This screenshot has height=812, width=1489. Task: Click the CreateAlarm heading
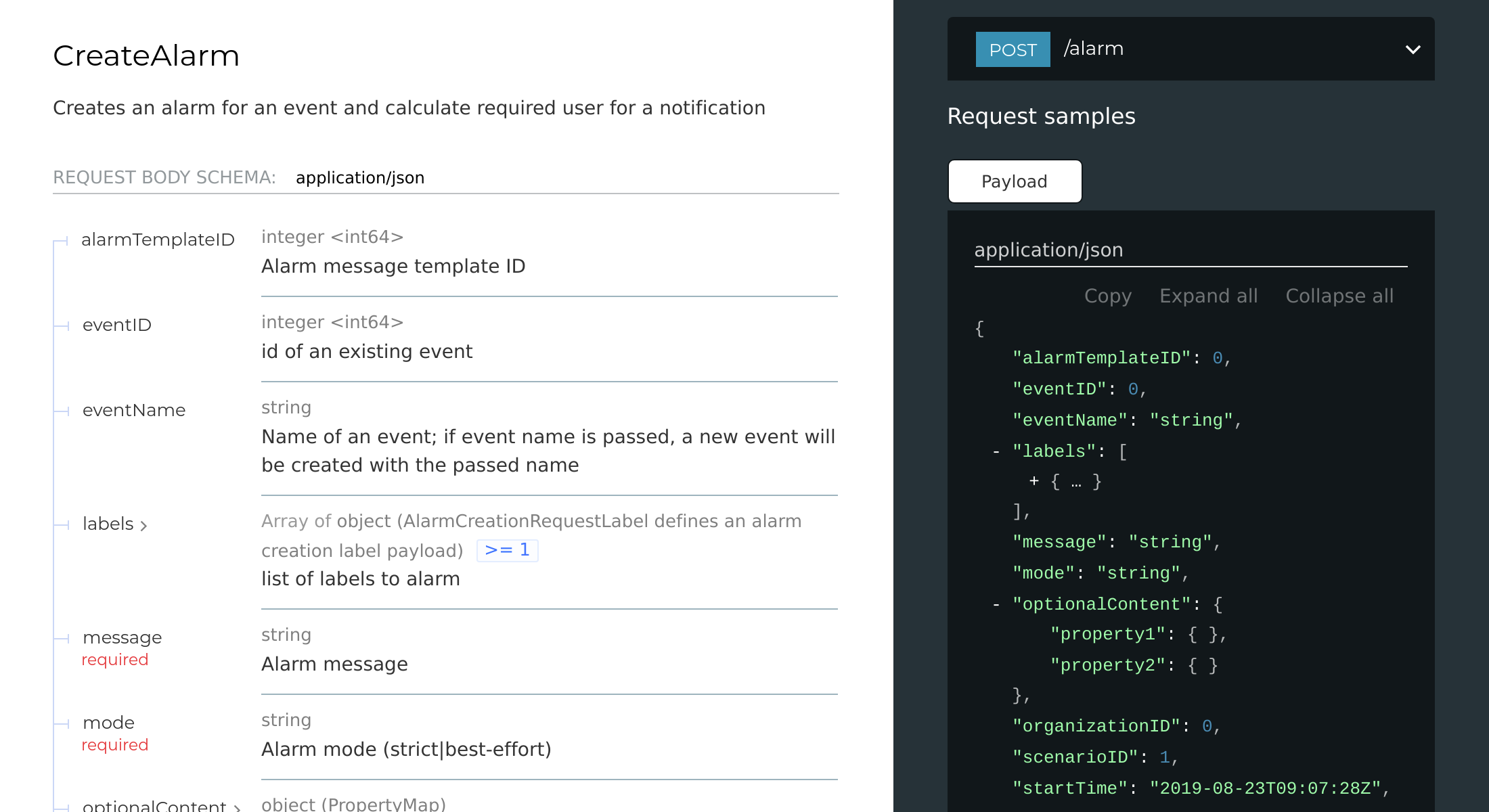point(146,55)
